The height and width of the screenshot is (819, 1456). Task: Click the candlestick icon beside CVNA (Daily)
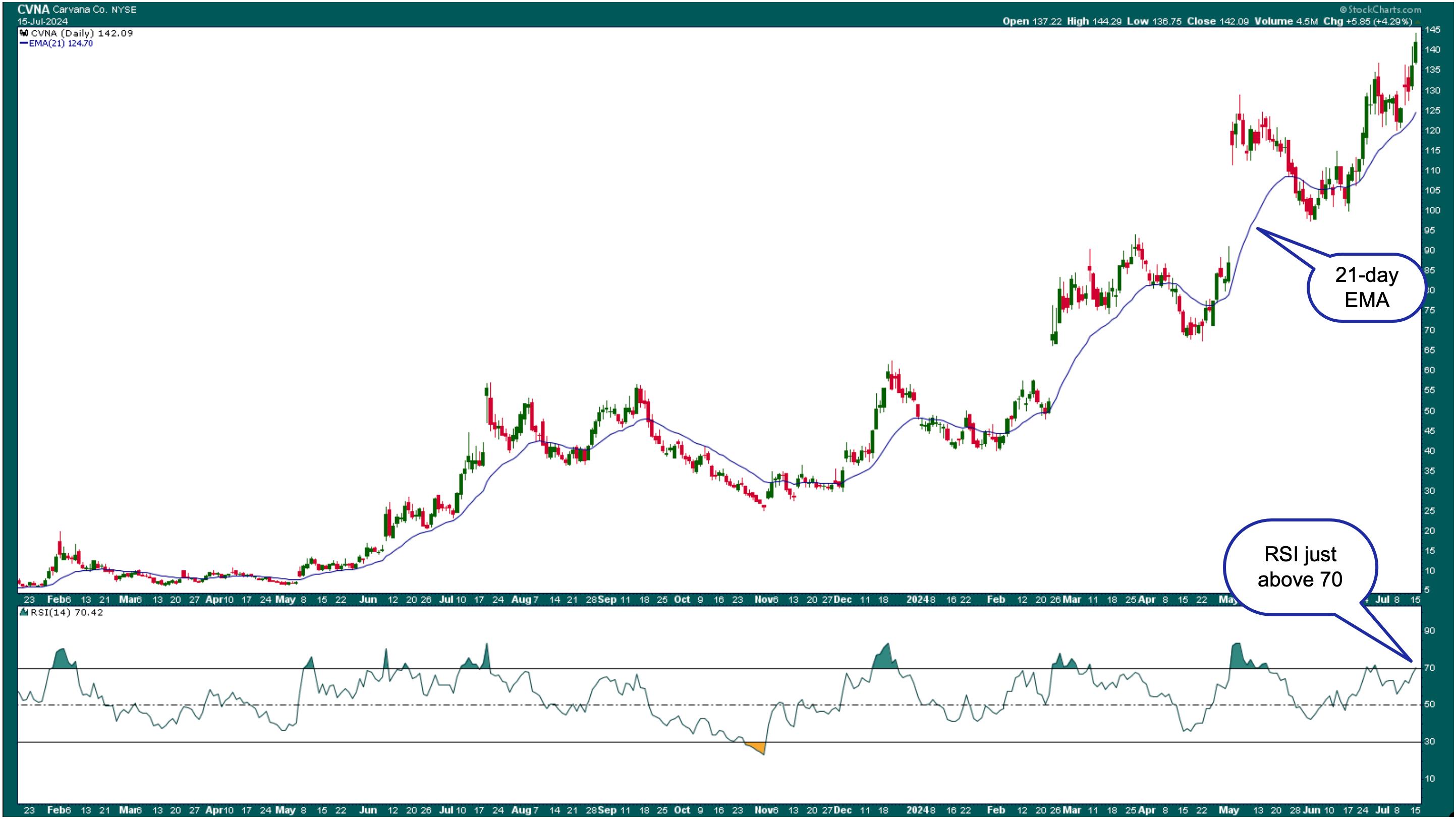(x=24, y=33)
